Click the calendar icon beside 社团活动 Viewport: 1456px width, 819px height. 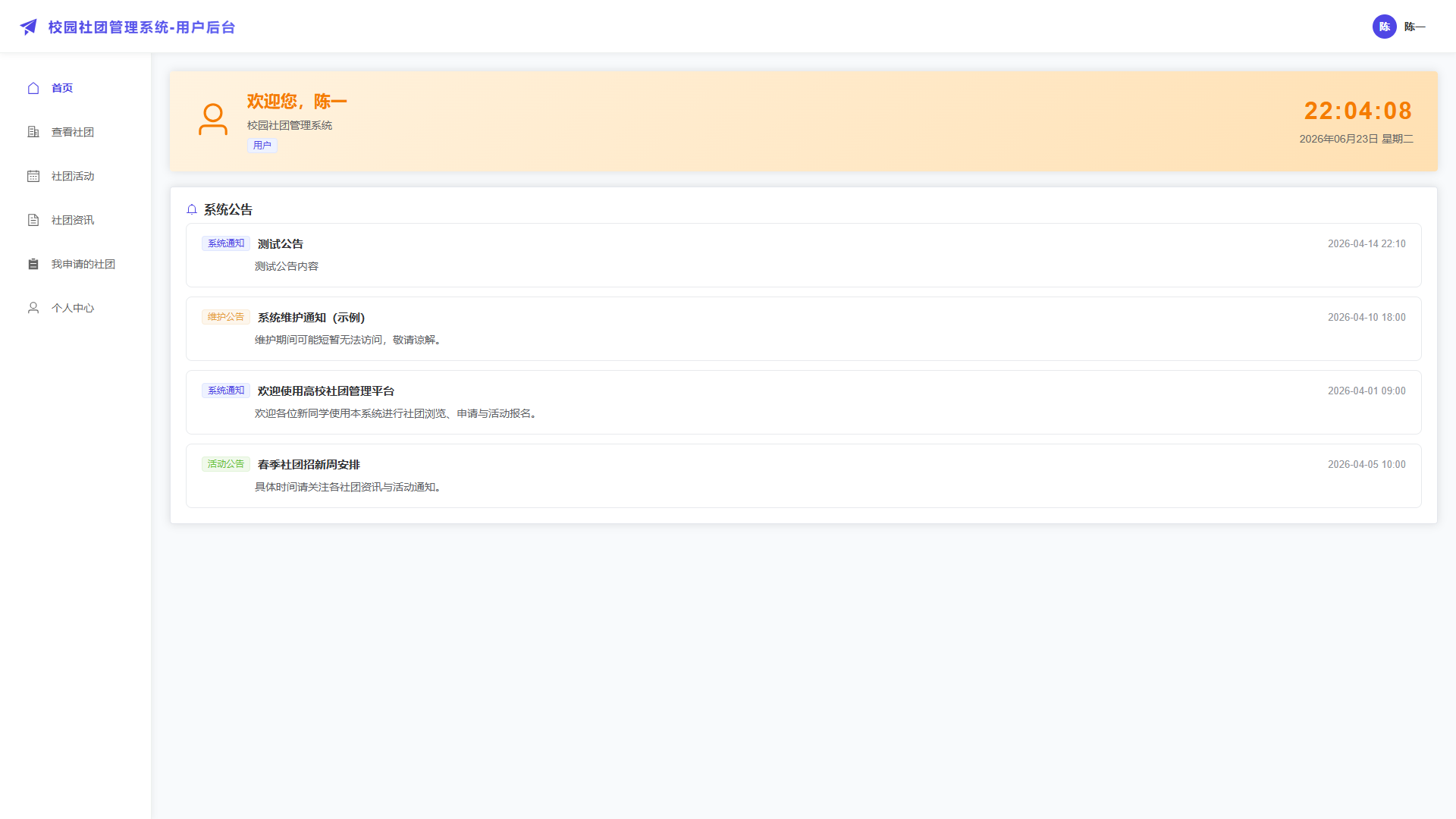click(33, 176)
